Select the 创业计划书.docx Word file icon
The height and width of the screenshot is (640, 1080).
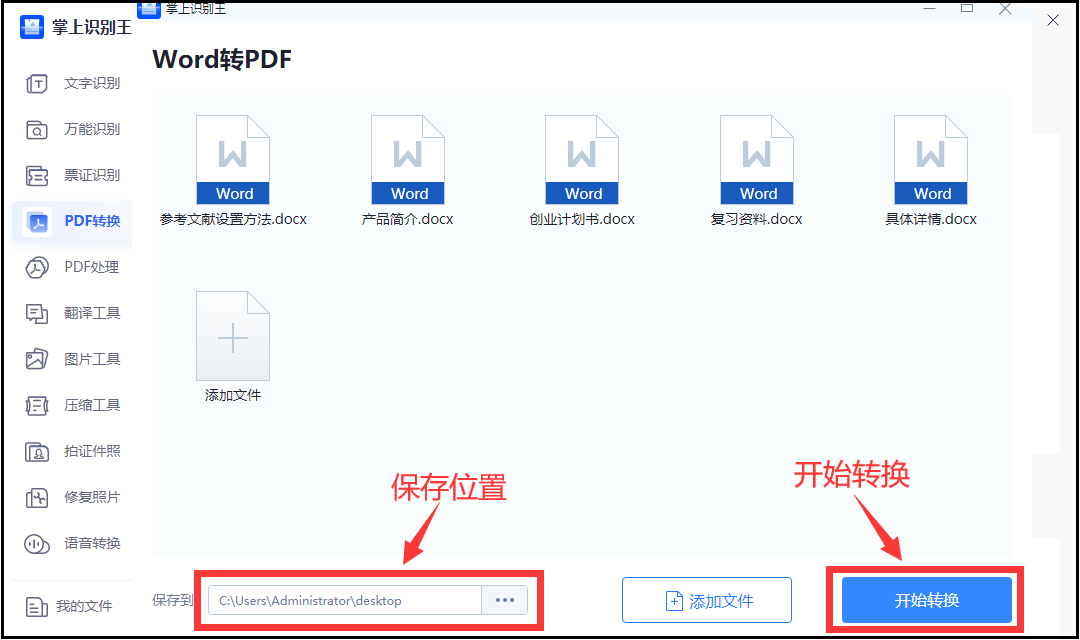(x=582, y=160)
